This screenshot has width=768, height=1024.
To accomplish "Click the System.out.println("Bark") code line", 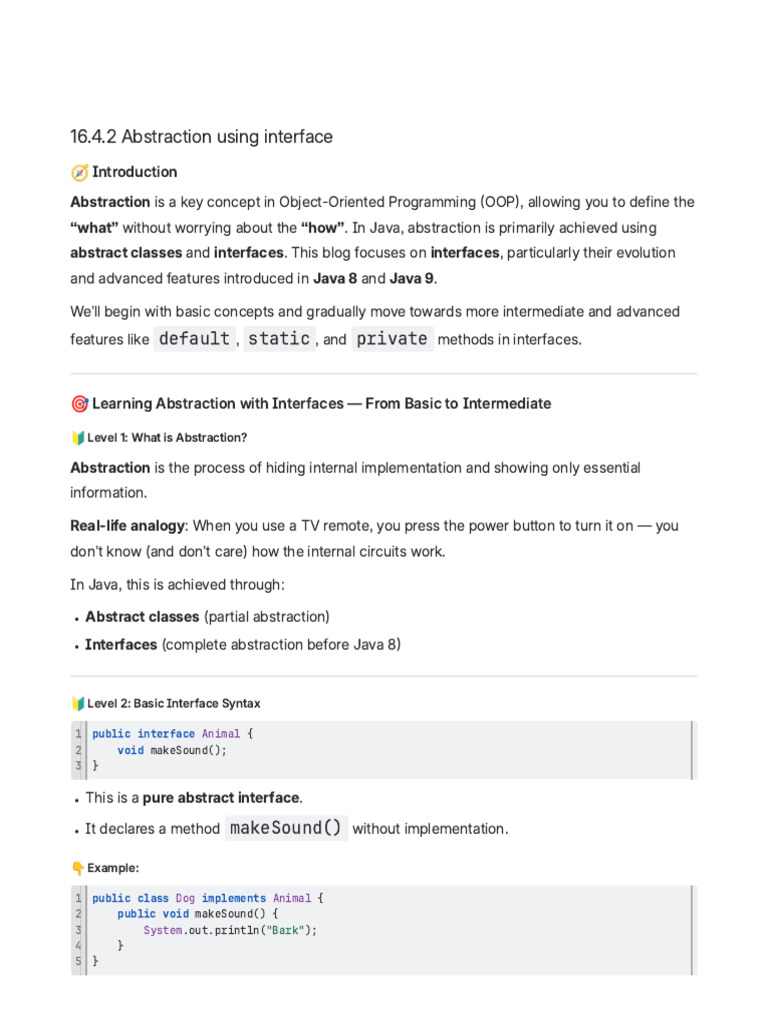I will coord(230,930).
